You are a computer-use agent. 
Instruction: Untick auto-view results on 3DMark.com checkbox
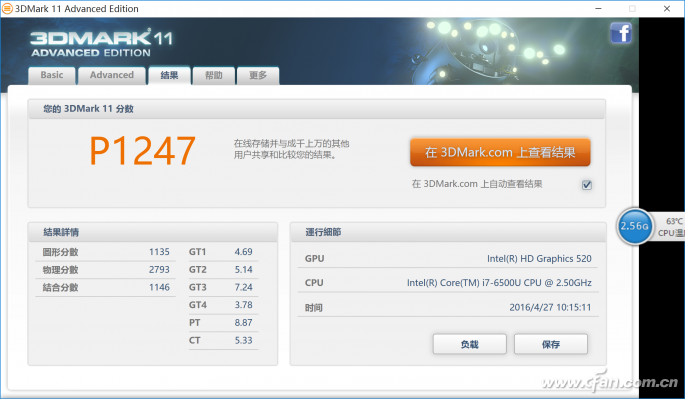point(587,185)
